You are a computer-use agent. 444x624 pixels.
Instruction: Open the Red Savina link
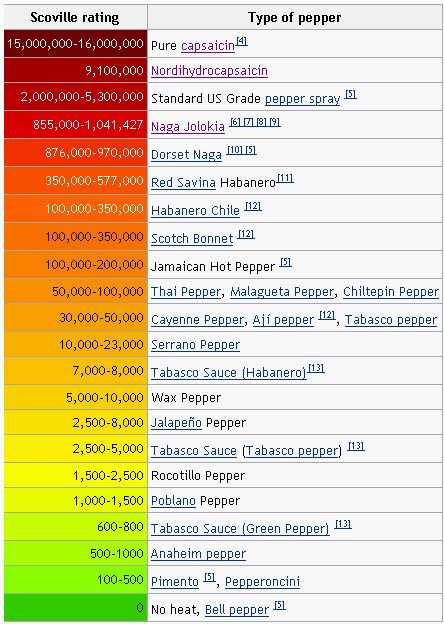coord(183,183)
